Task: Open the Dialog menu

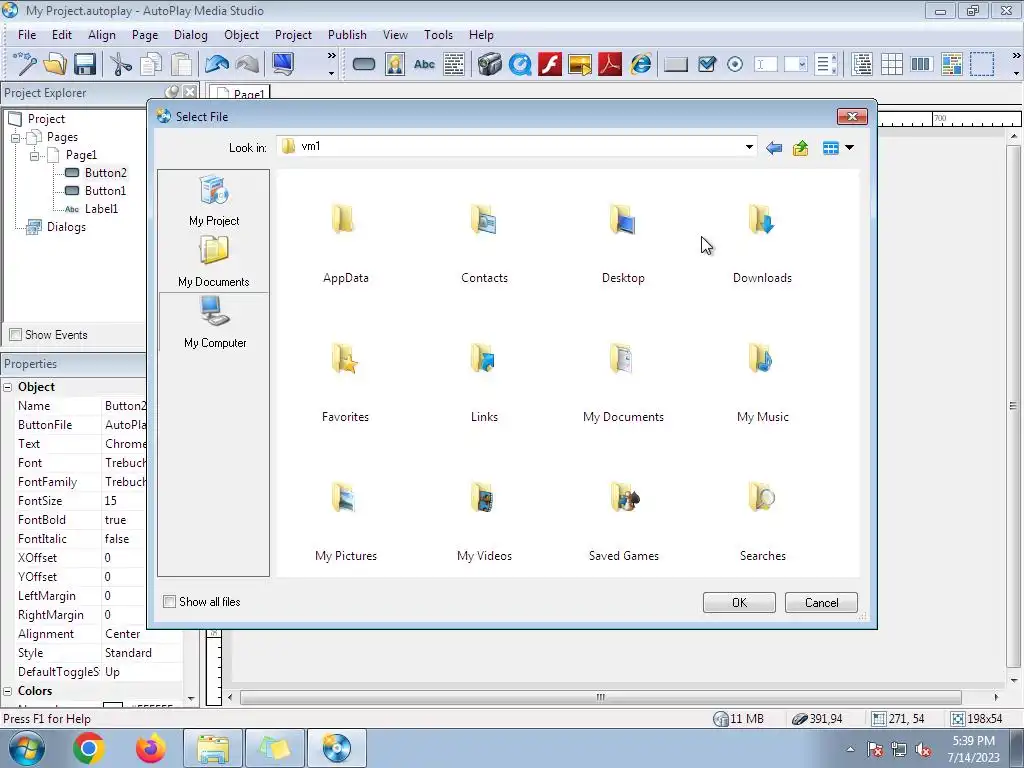Action: [191, 35]
